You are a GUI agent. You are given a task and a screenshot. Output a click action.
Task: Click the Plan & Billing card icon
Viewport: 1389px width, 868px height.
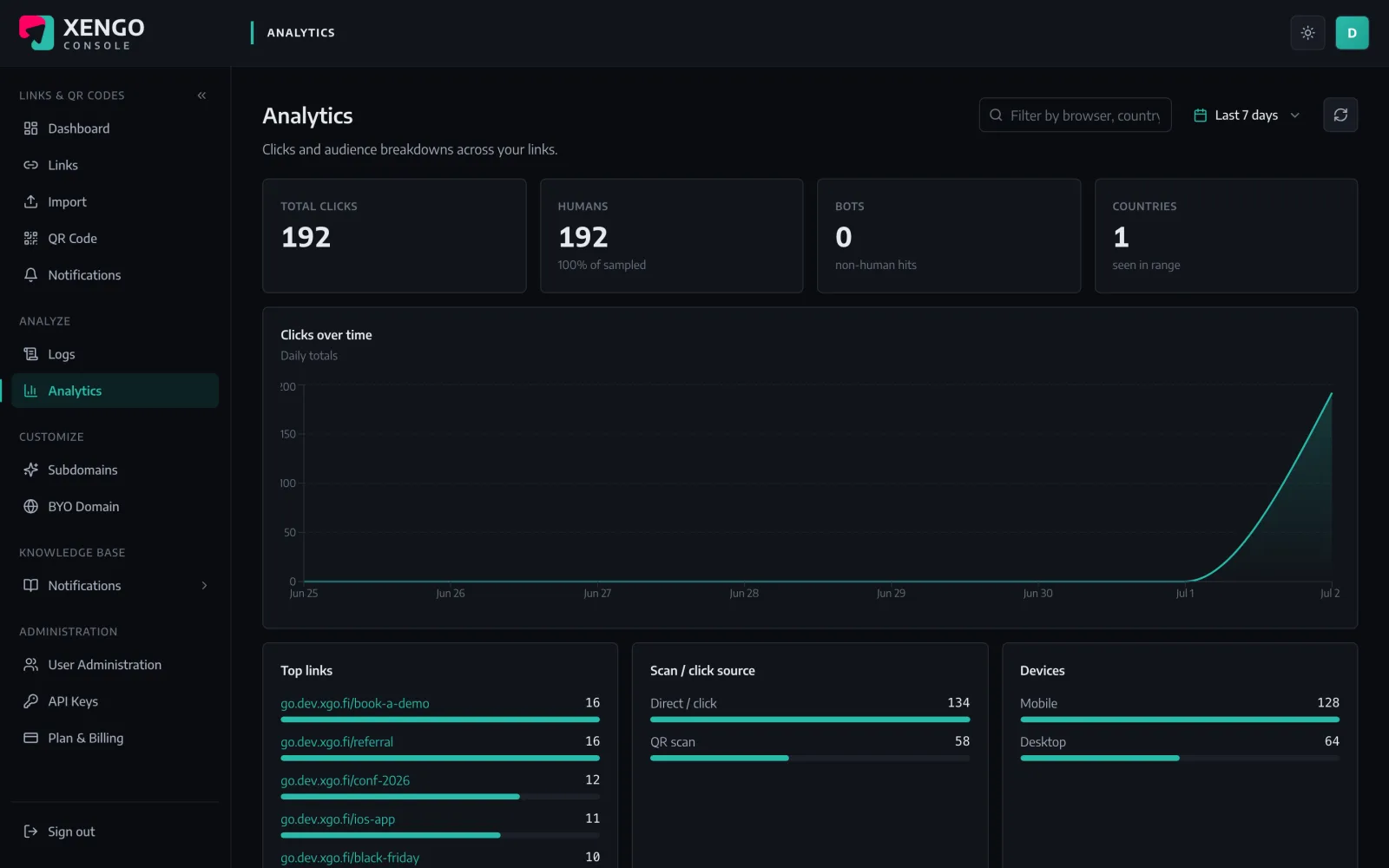pos(30,738)
